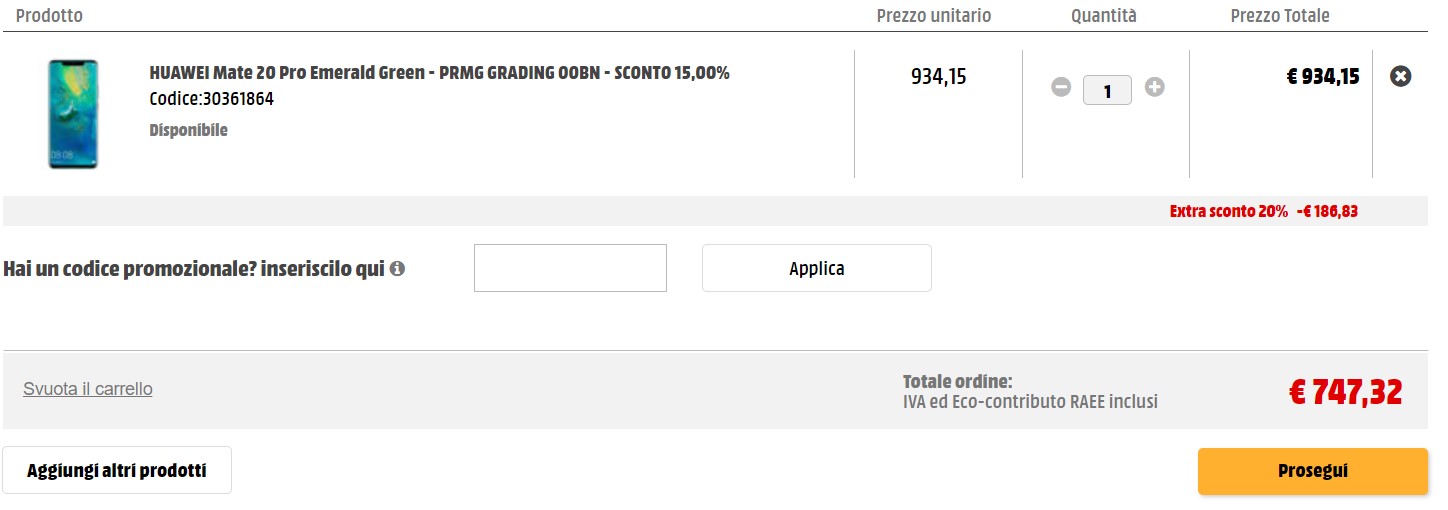Open the HUAWEI Mate 20 Pro thumbnail
1448x510 pixels.
click(73, 114)
